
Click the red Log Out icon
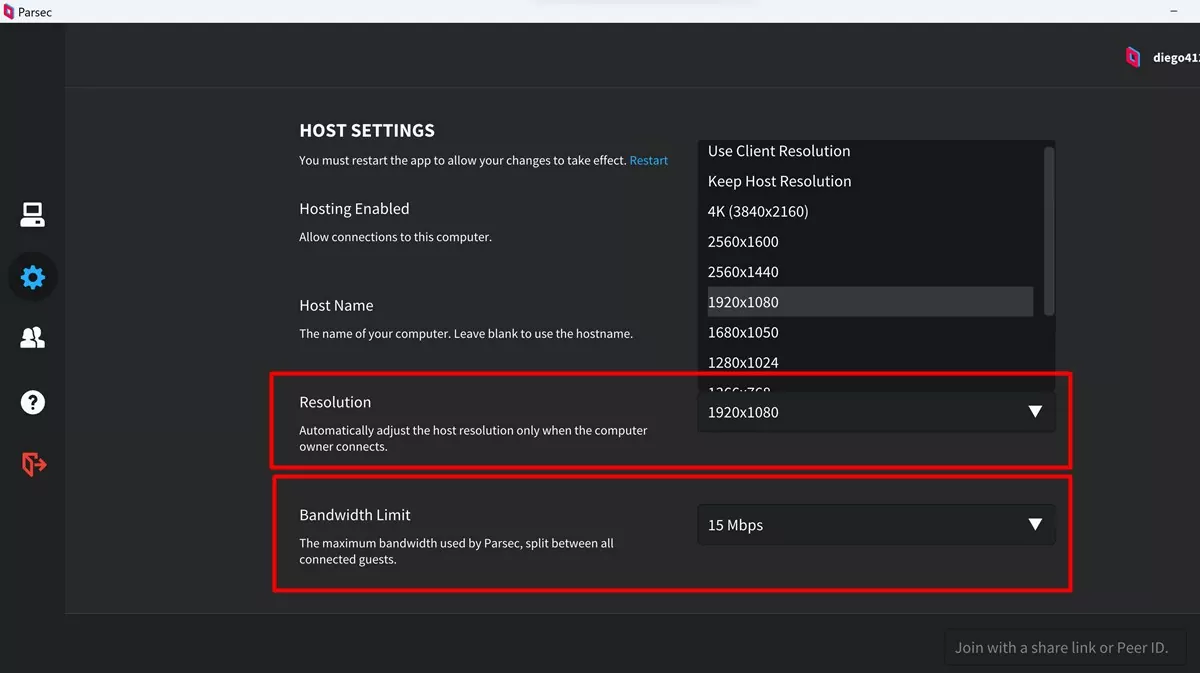pyautogui.click(x=33, y=464)
